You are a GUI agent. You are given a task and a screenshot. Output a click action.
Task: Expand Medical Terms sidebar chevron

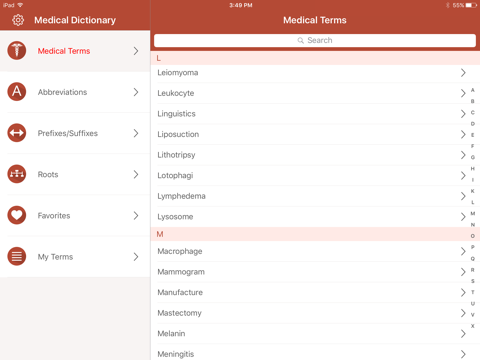coord(136,51)
